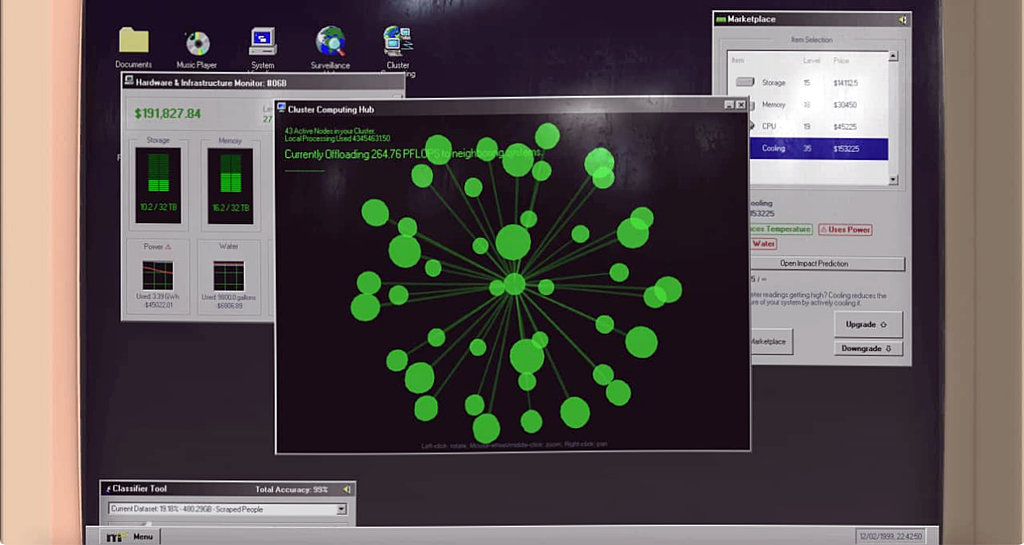Click the Current Dataset combo box text
The image size is (1024, 545).
coord(187,509)
